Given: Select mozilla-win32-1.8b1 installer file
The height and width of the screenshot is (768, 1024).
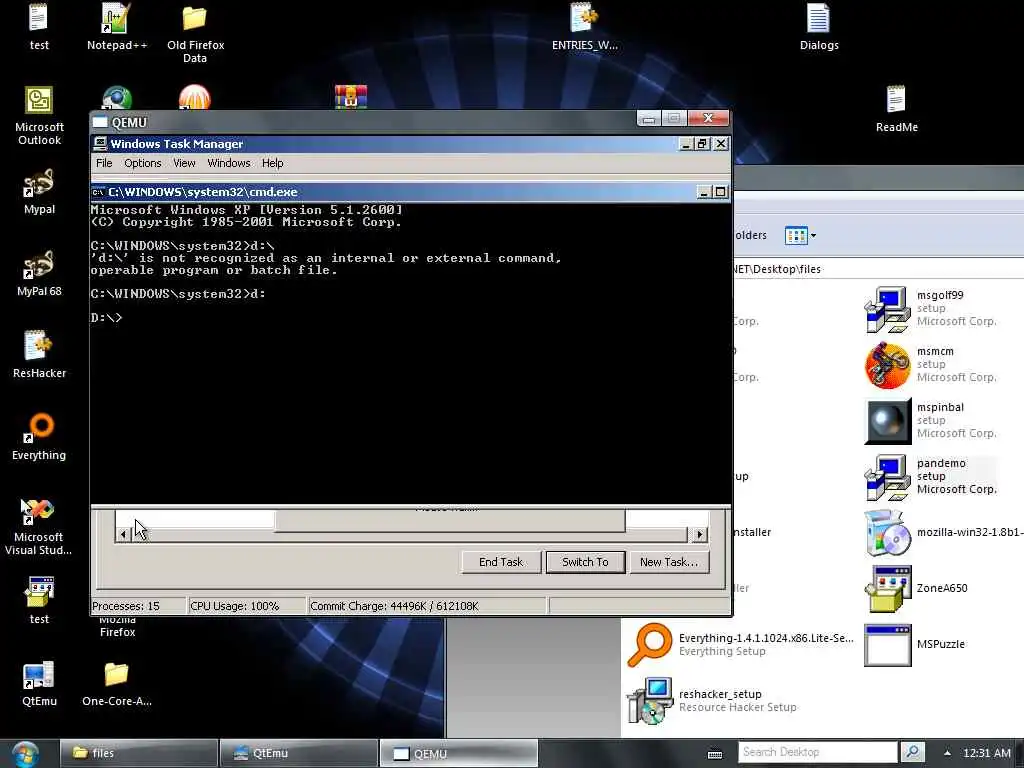Looking at the screenshot, I should 943,533.
